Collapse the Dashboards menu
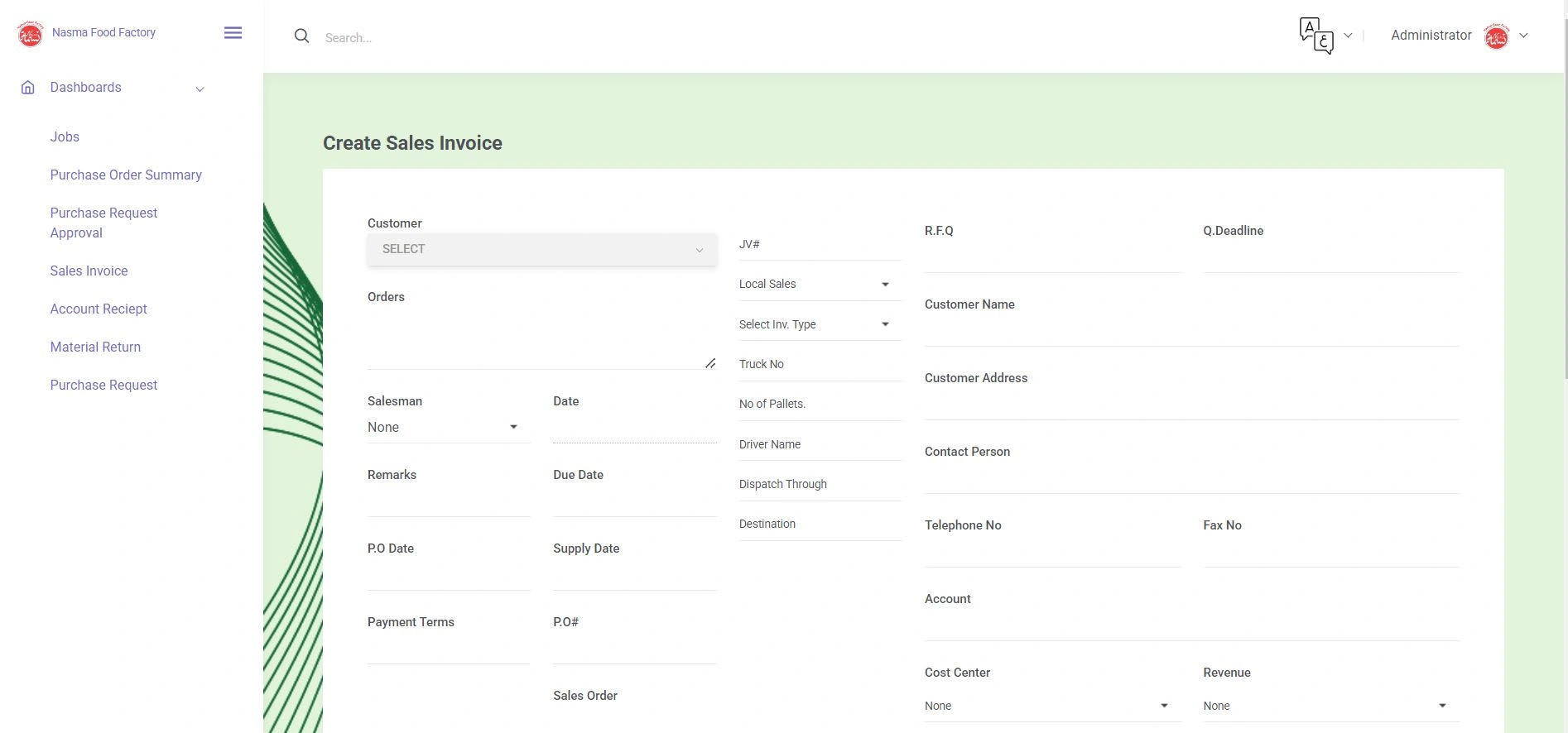 [200, 89]
